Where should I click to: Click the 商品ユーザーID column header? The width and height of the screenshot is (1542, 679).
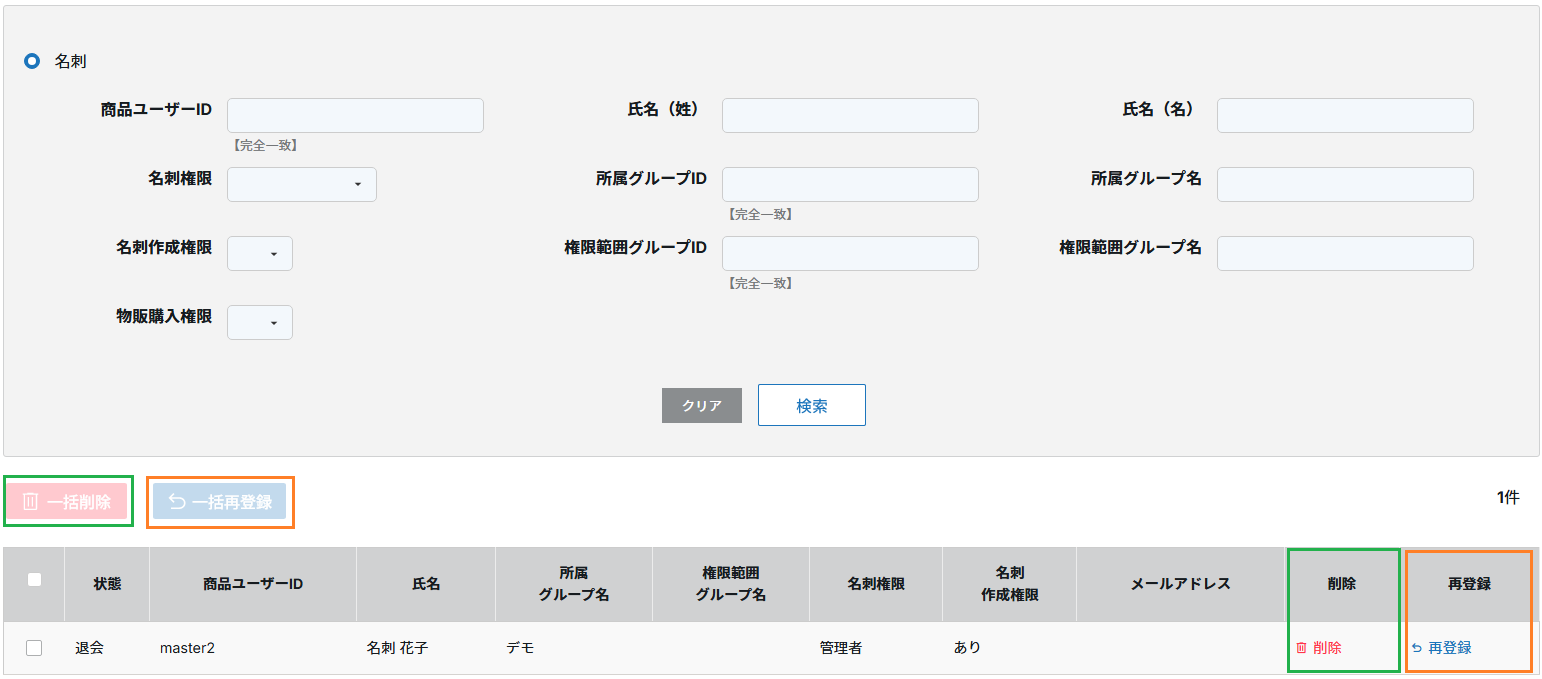coord(252,584)
